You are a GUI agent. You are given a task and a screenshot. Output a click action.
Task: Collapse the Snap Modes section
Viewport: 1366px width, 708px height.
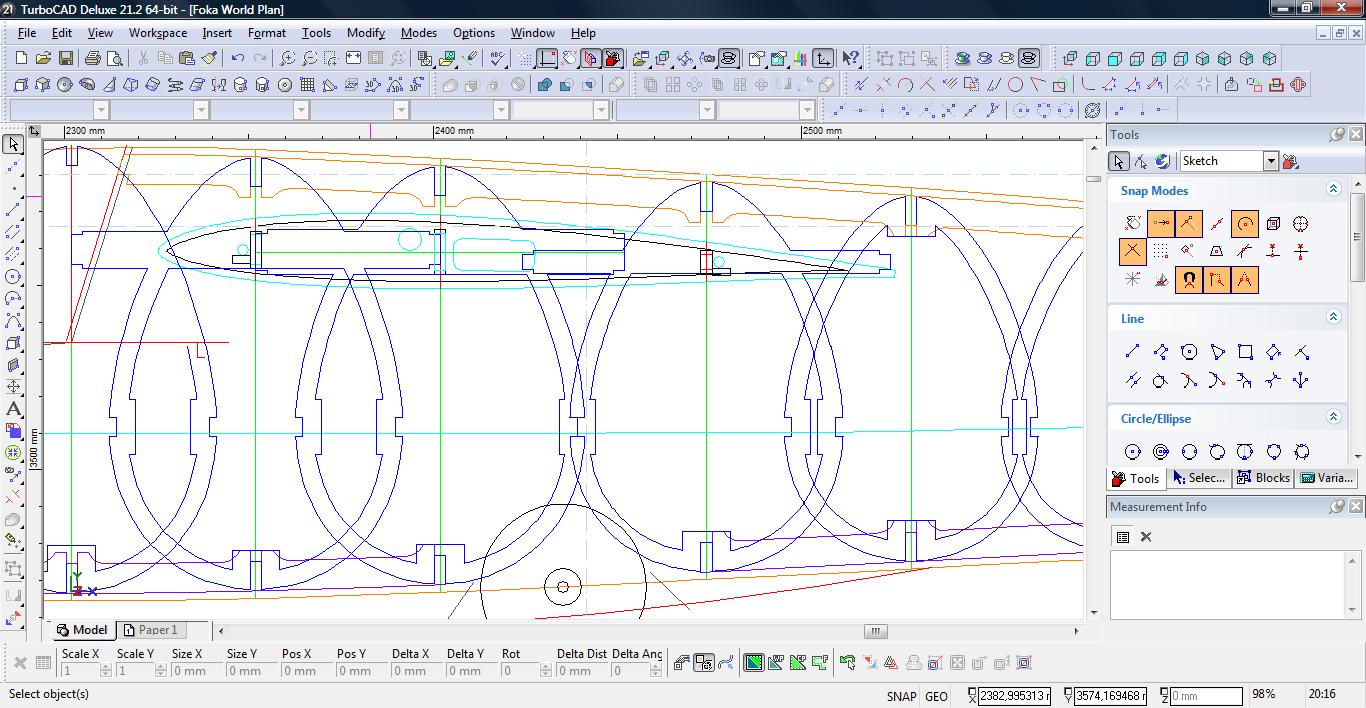(1333, 189)
